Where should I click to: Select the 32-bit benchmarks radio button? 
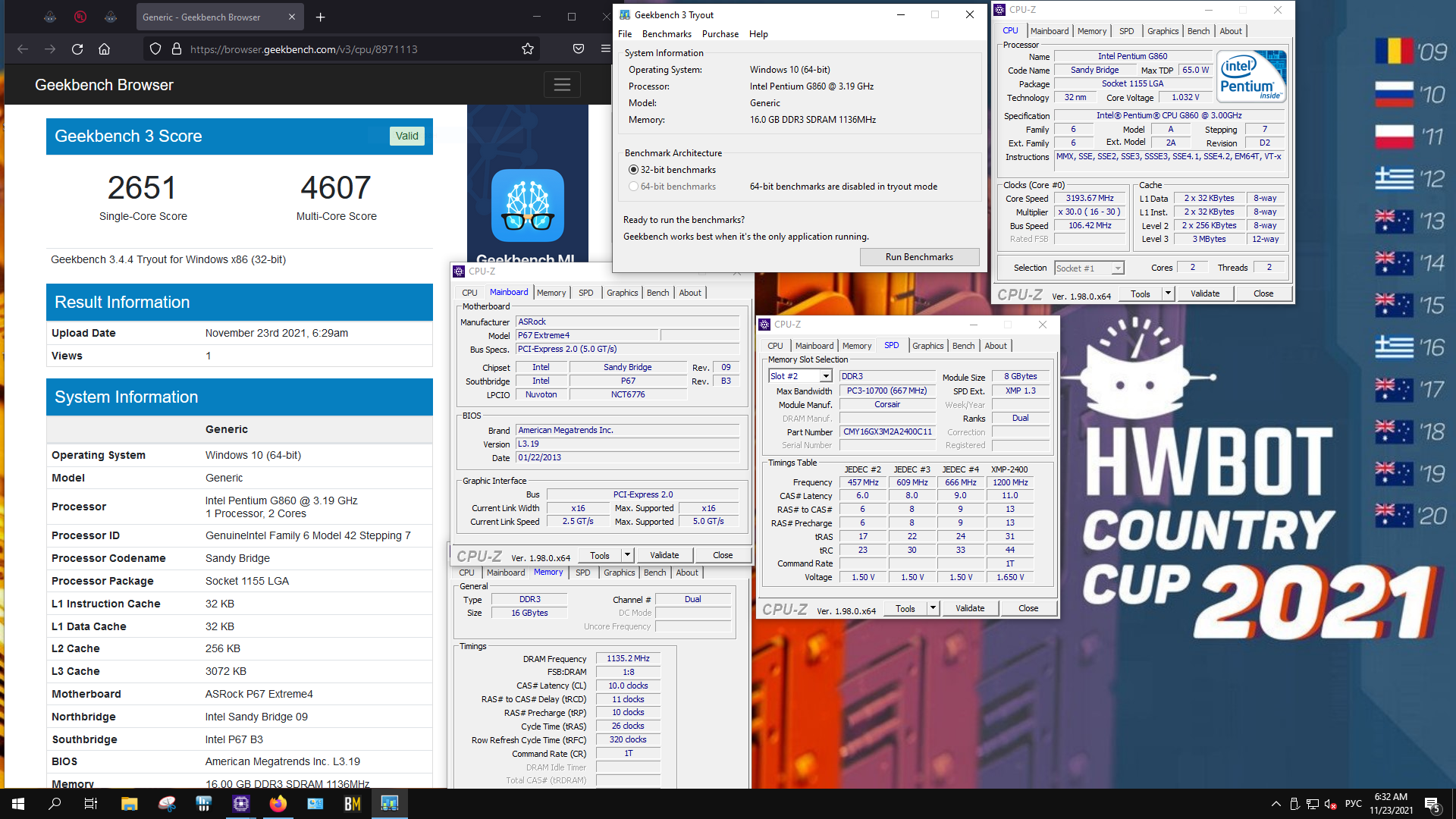click(633, 170)
